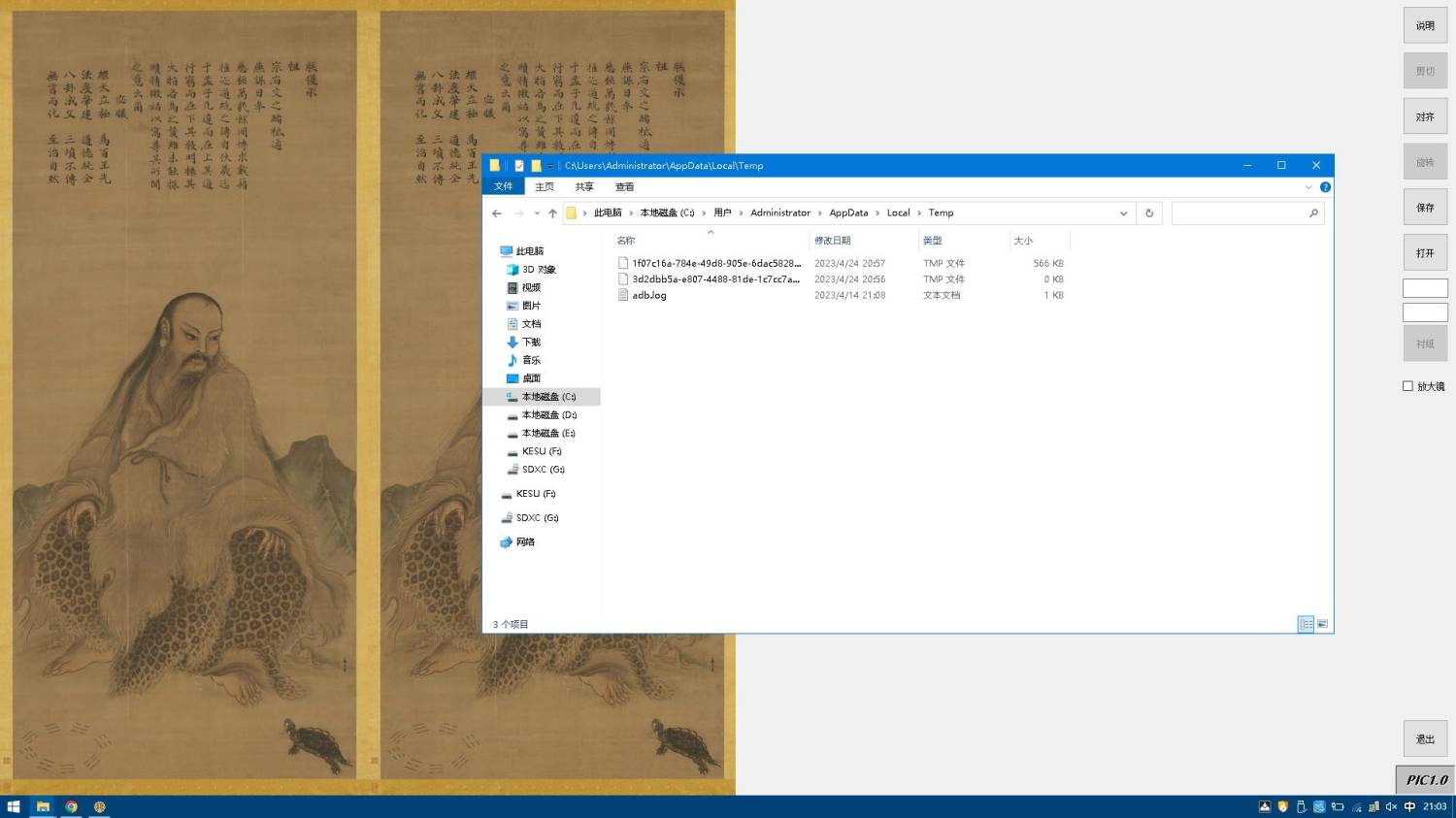The height and width of the screenshot is (818, 1456).
Task: Open the 文件 menu in Explorer
Action: [x=503, y=187]
